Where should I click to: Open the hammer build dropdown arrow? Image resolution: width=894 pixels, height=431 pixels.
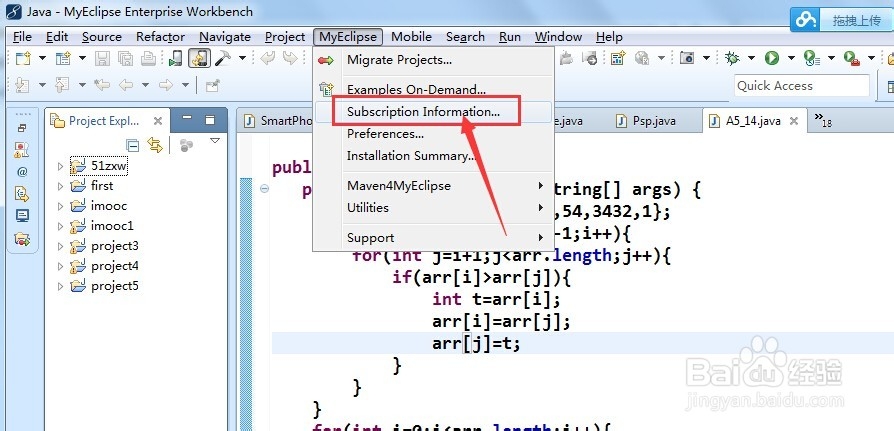(242, 58)
